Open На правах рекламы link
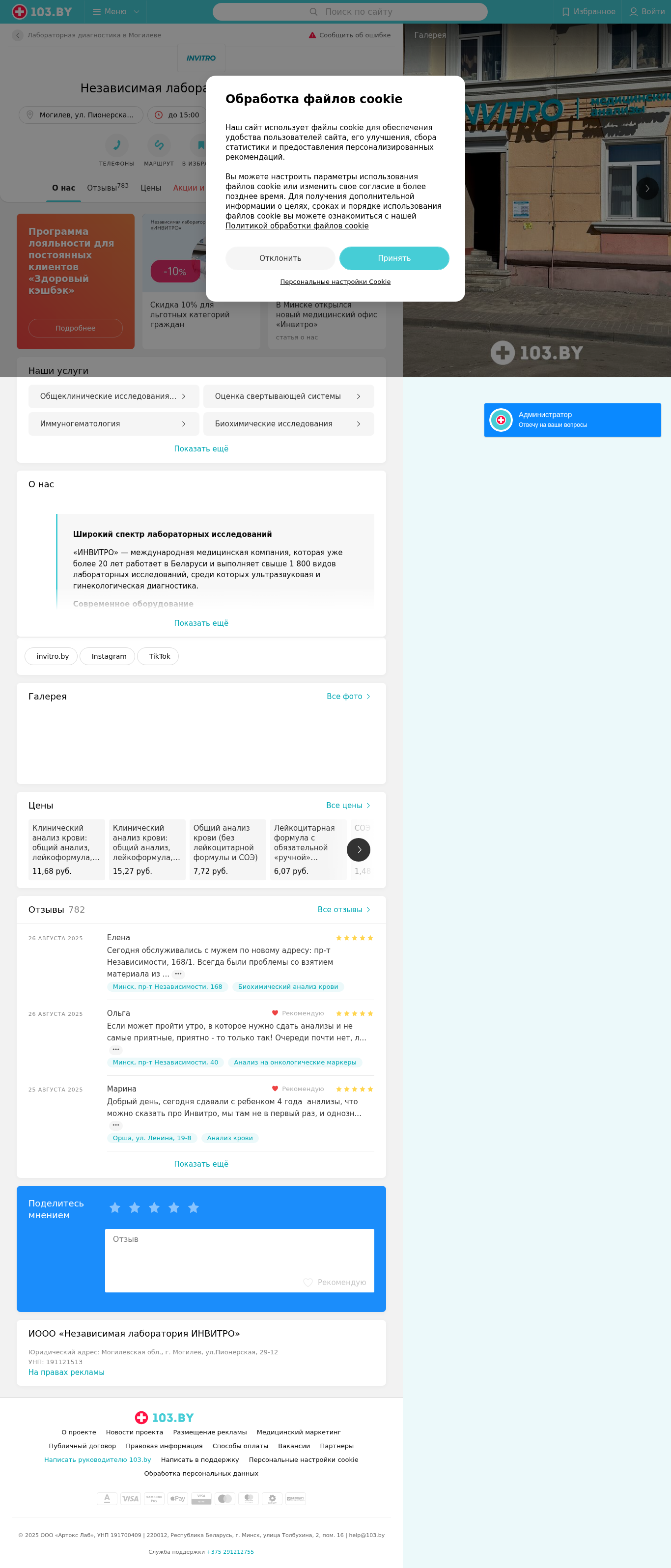The width and height of the screenshot is (671, 1568). (66, 1372)
